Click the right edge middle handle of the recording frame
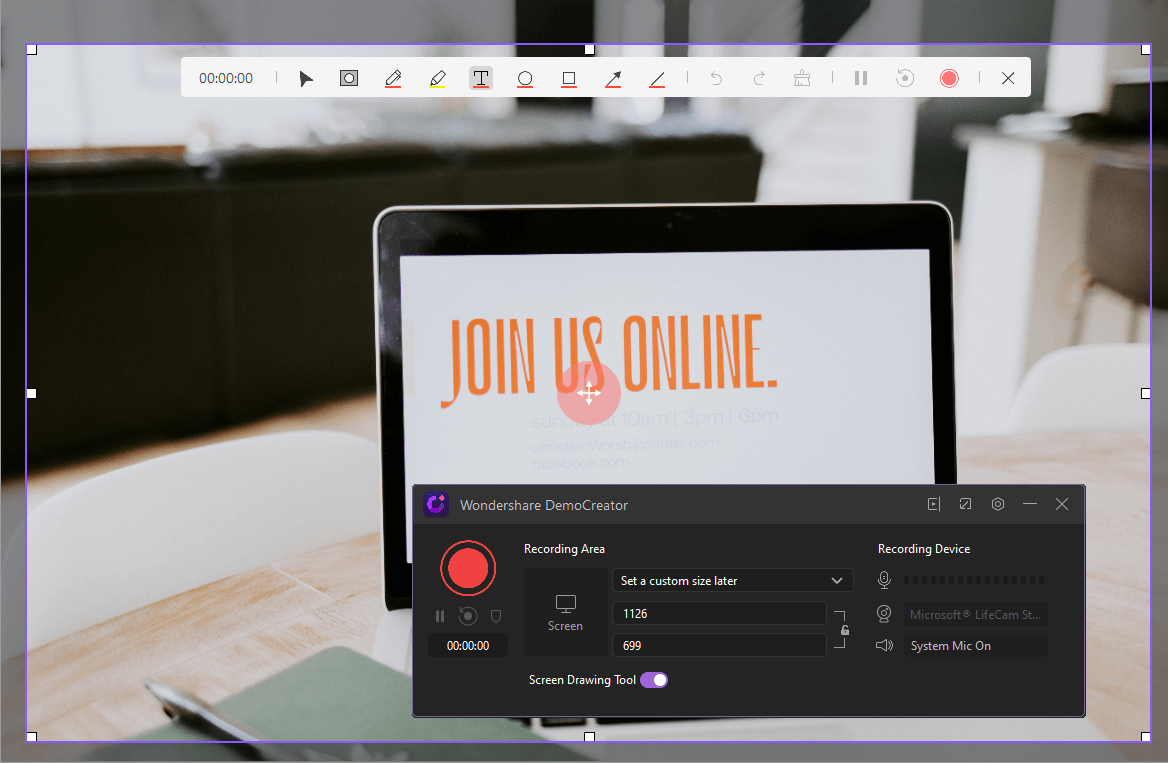 pyautogui.click(x=1146, y=393)
